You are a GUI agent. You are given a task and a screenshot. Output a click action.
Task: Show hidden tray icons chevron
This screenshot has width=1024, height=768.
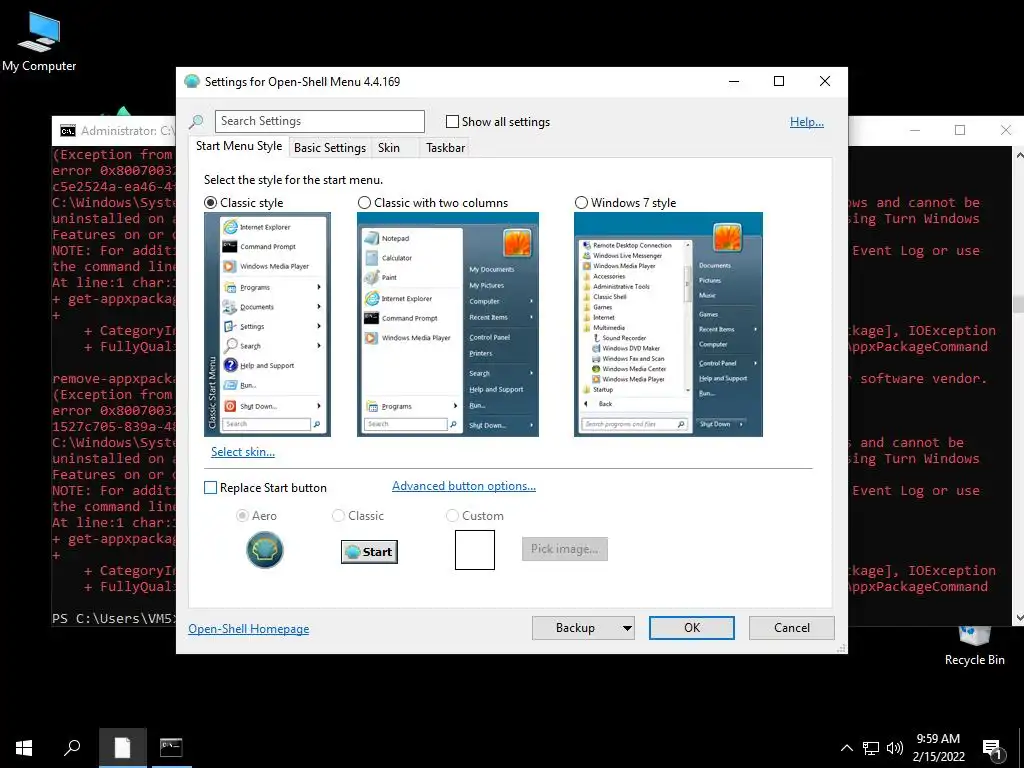846,748
